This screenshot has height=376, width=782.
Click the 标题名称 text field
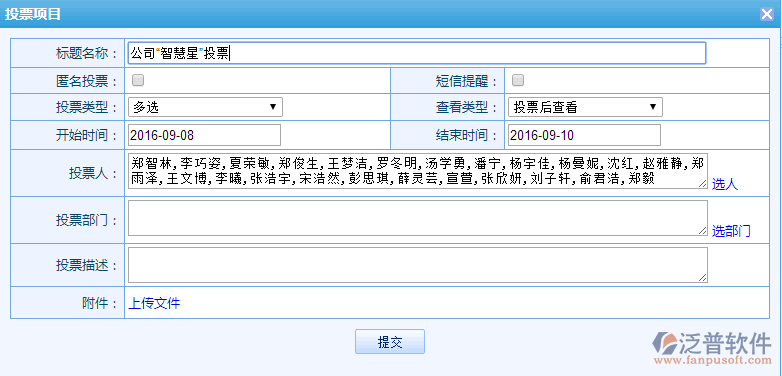point(416,53)
